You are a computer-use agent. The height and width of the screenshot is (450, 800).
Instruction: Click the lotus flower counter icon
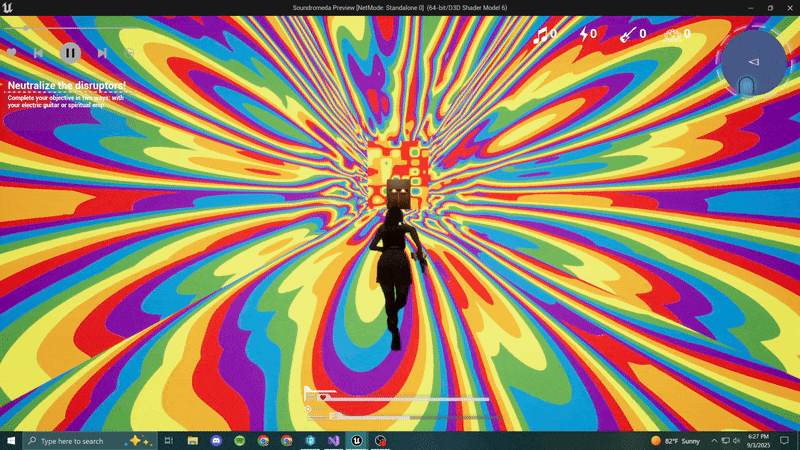tap(673, 35)
